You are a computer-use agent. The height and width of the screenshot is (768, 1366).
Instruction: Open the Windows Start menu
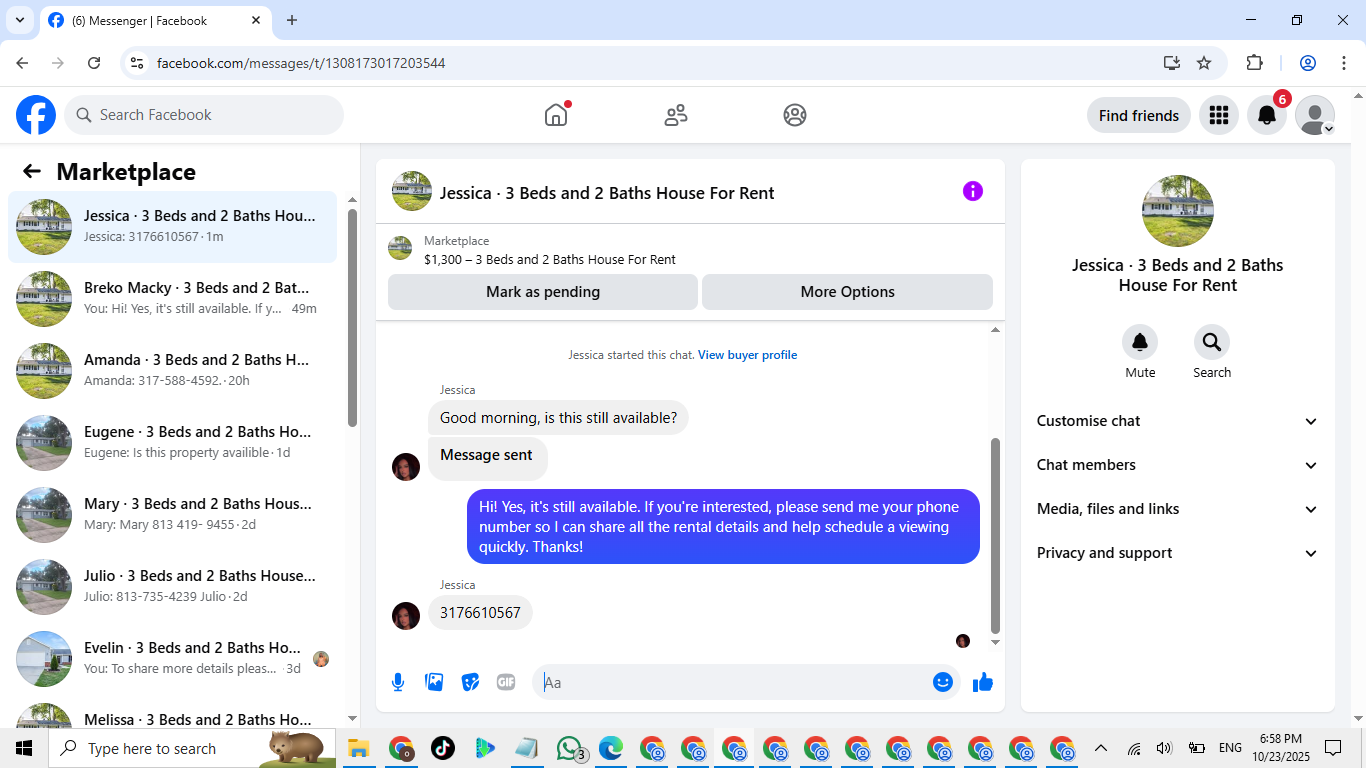click(x=24, y=748)
